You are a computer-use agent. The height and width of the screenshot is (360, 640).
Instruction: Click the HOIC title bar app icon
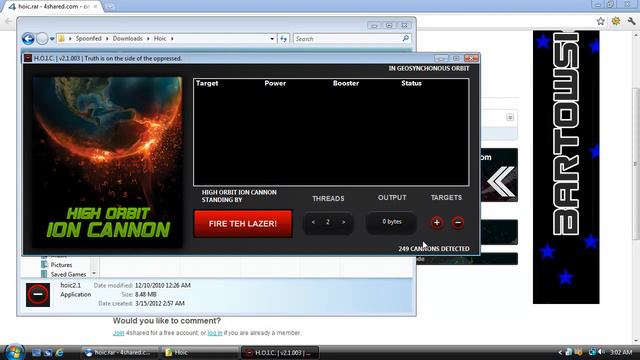[x=28, y=58]
